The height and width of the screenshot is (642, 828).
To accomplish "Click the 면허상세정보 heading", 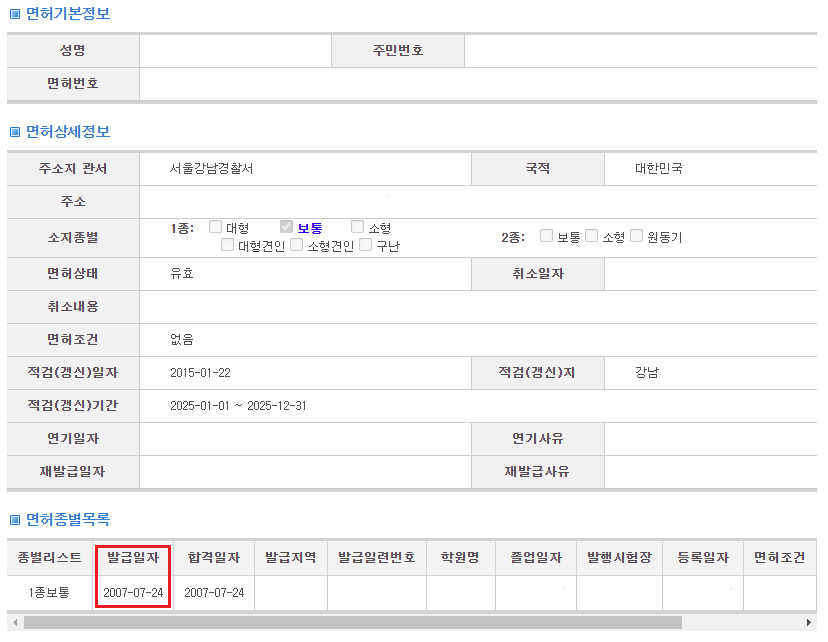I will click(x=68, y=131).
